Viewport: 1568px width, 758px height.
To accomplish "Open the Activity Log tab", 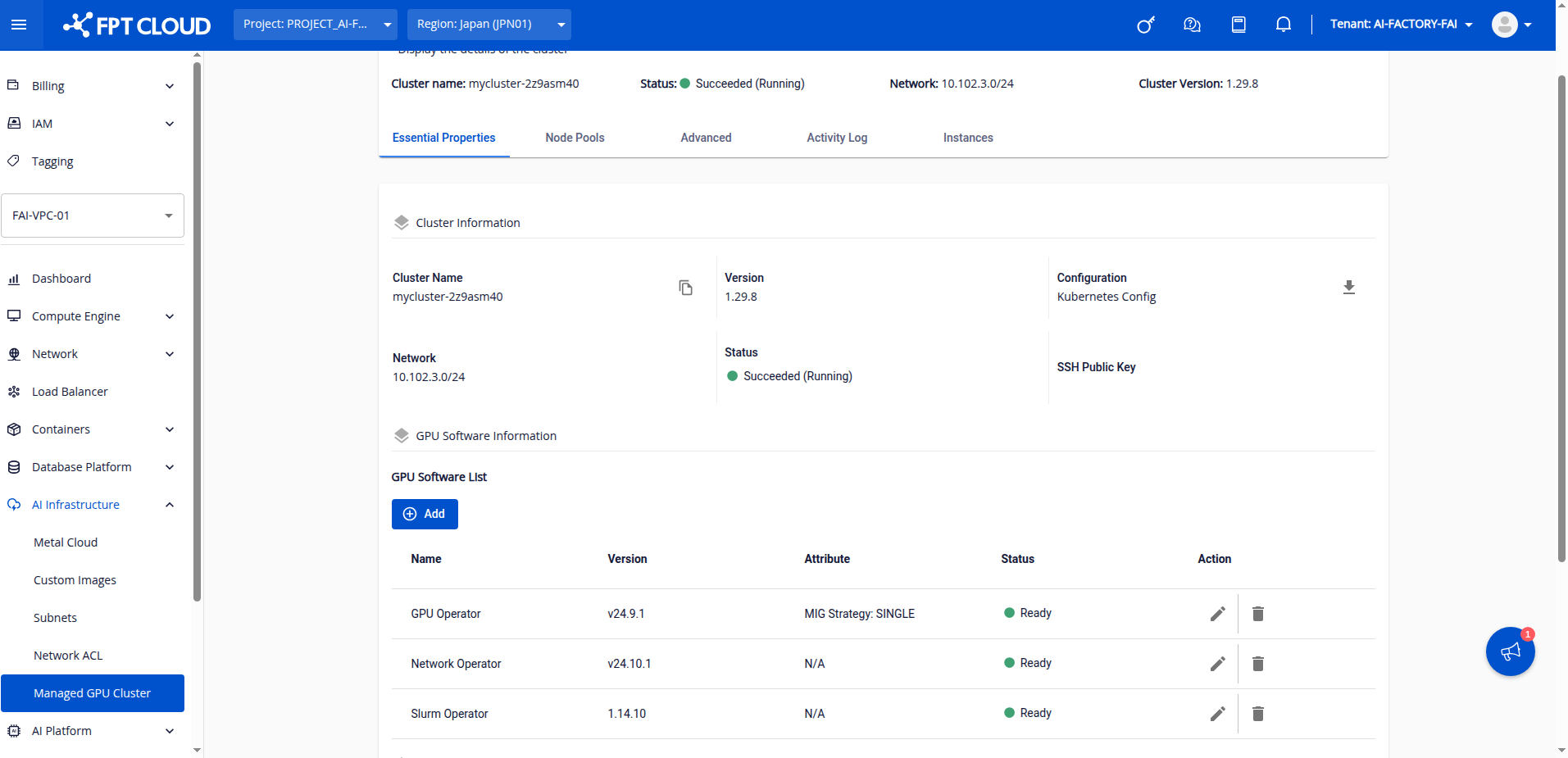I will click(836, 138).
